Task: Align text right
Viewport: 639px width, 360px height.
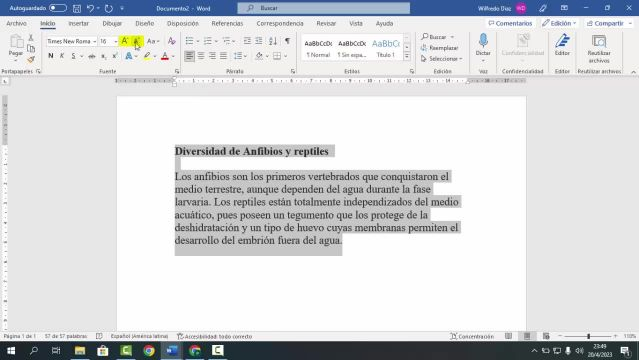Action: [x=212, y=56]
